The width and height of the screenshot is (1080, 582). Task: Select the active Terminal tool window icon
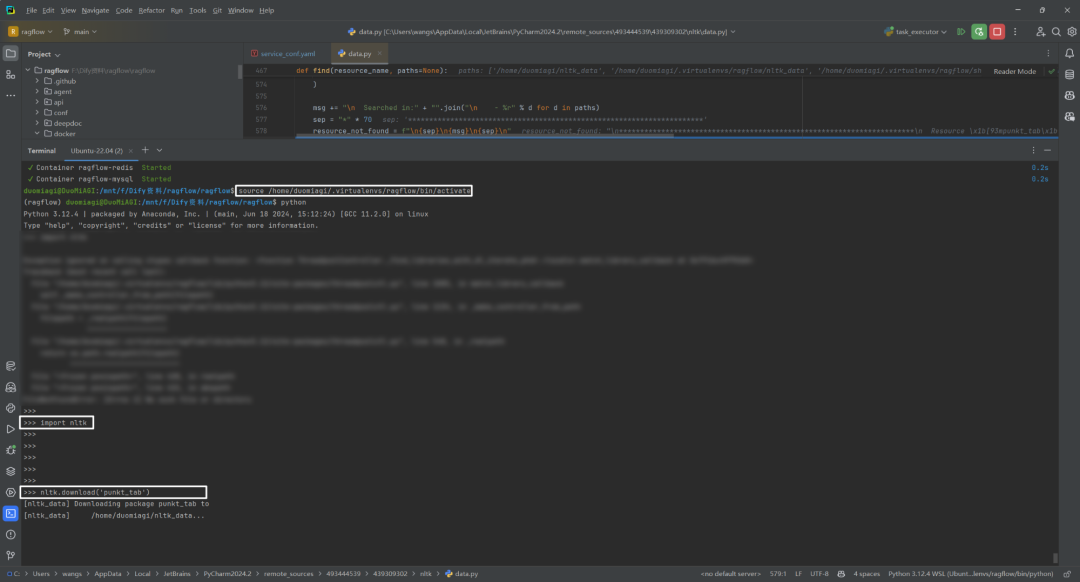[10, 513]
